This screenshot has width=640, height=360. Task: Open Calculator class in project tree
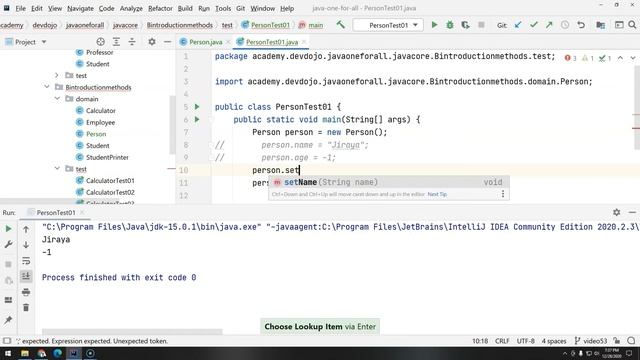[x=100, y=111]
